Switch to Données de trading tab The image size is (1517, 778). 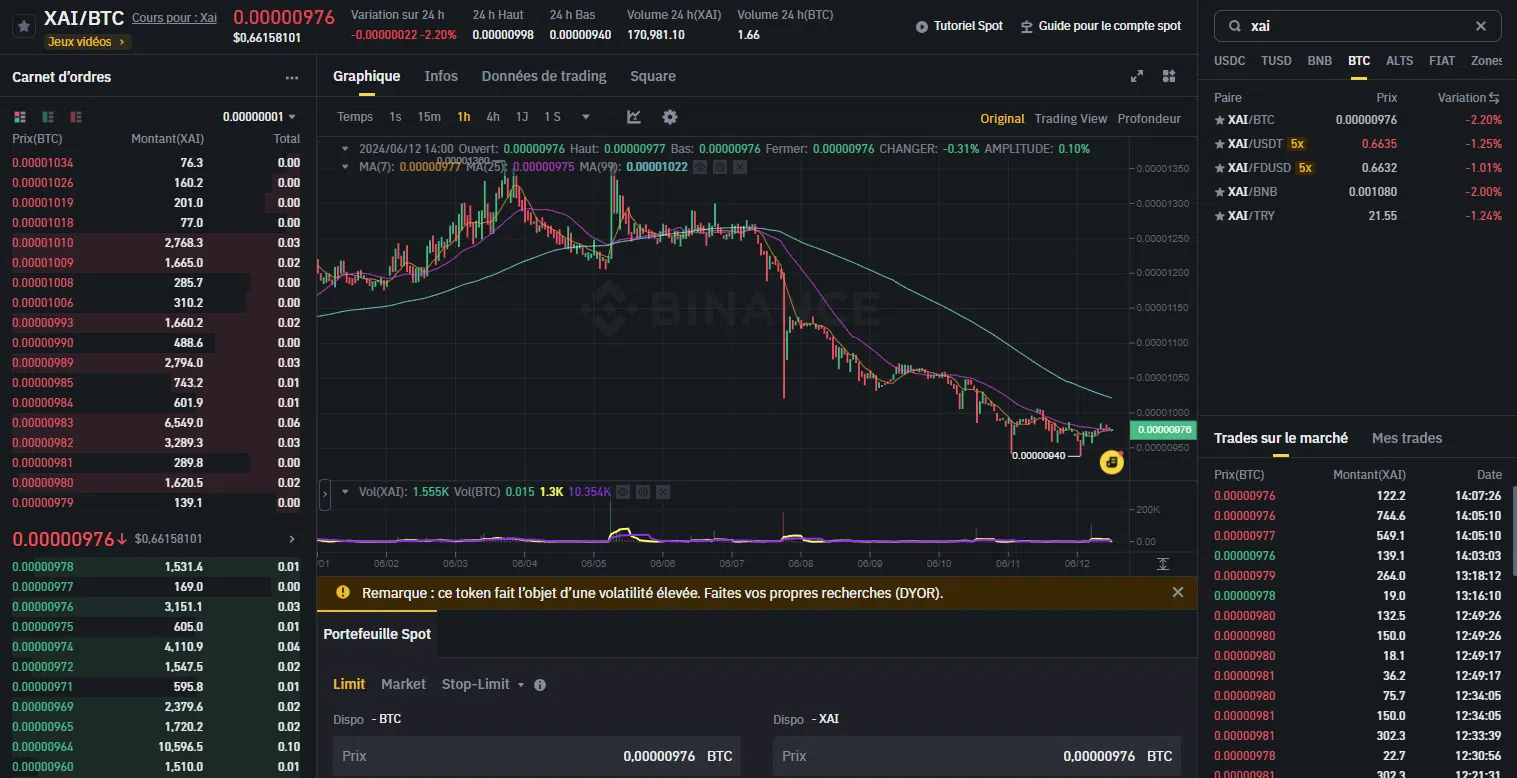[544, 76]
